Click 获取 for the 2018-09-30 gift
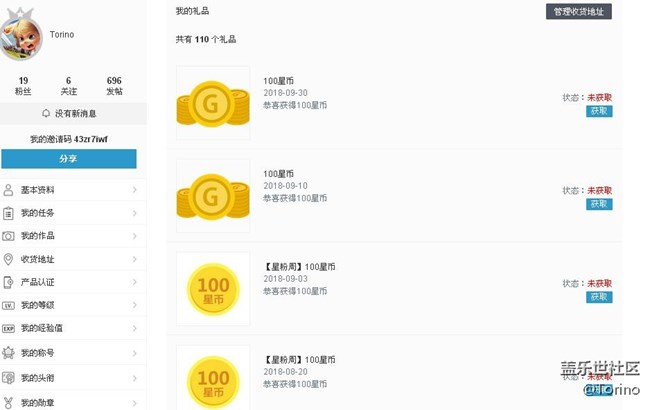Image resolution: width=650 pixels, height=410 pixels. coord(599,111)
